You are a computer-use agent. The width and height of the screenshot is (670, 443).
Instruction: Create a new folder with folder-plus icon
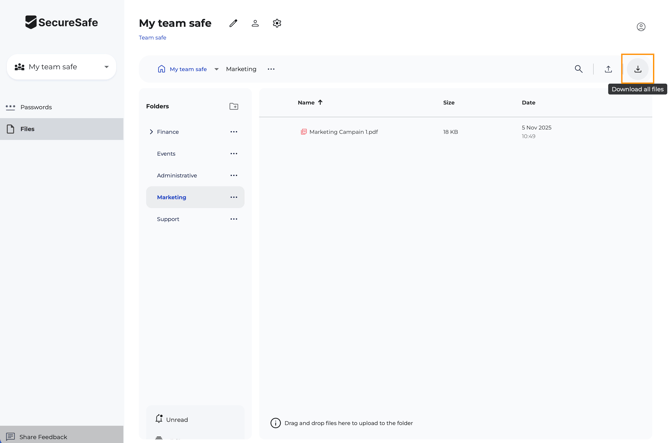click(x=234, y=106)
